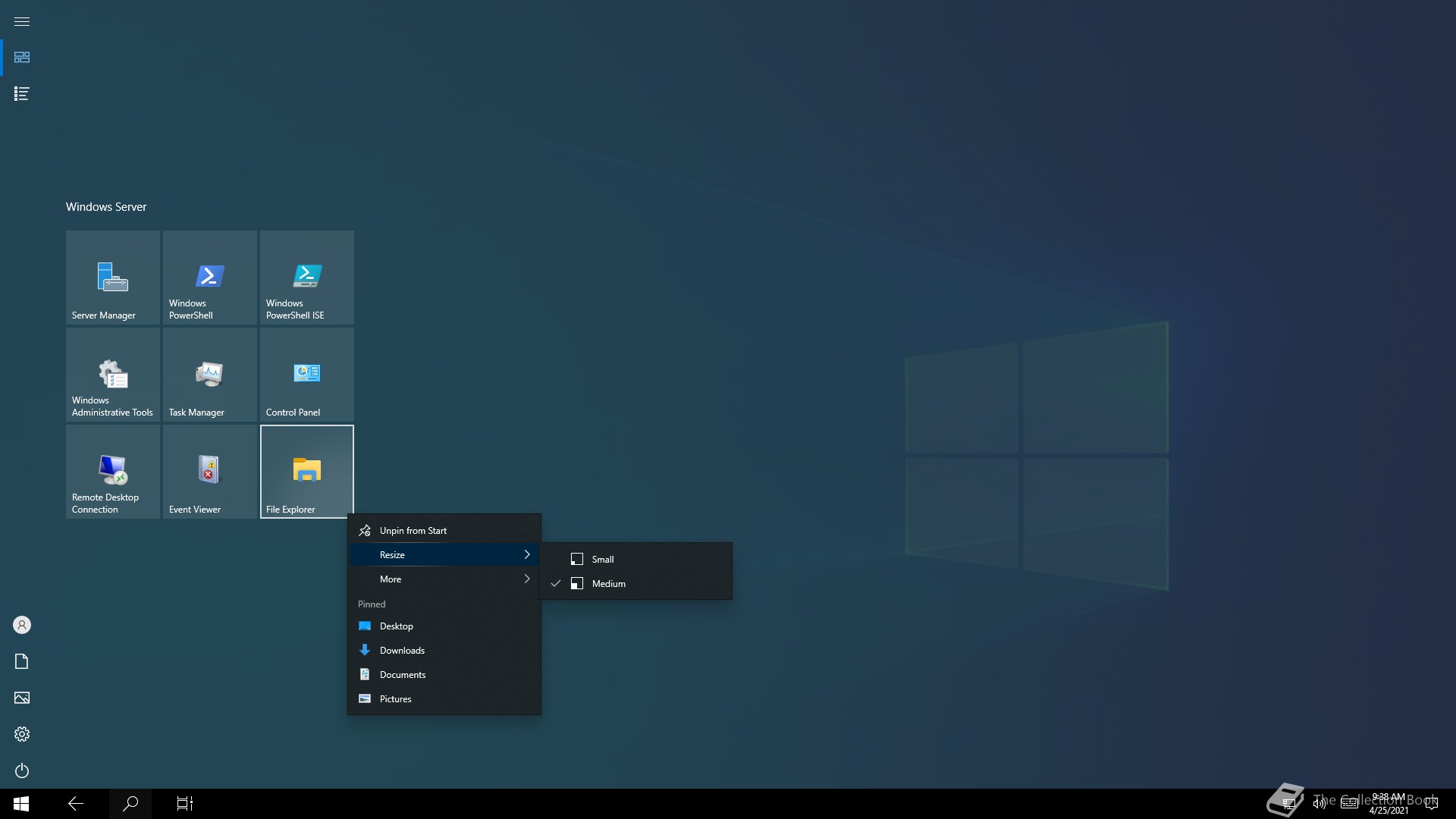Open Task Manager tile
1456x819 pixels.
click(x=210, y=375)
